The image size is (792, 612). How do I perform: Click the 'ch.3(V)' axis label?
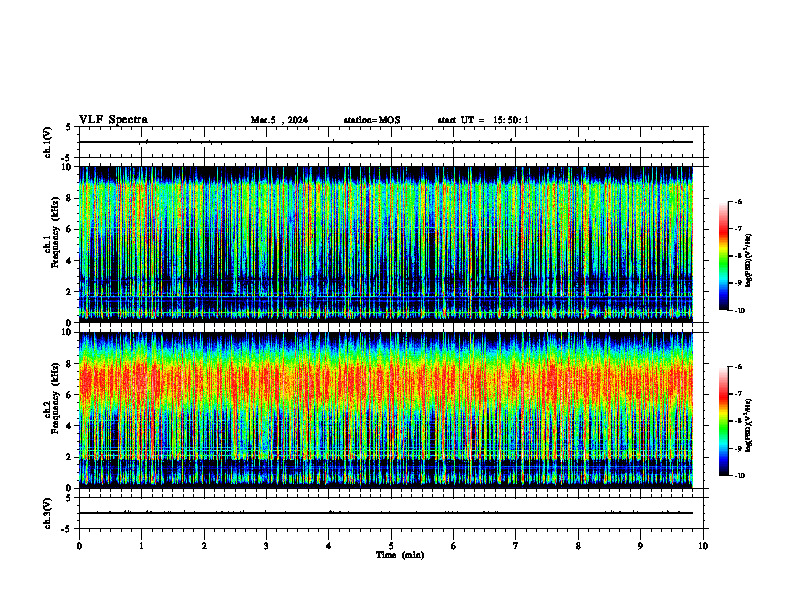tap(47, 513)
